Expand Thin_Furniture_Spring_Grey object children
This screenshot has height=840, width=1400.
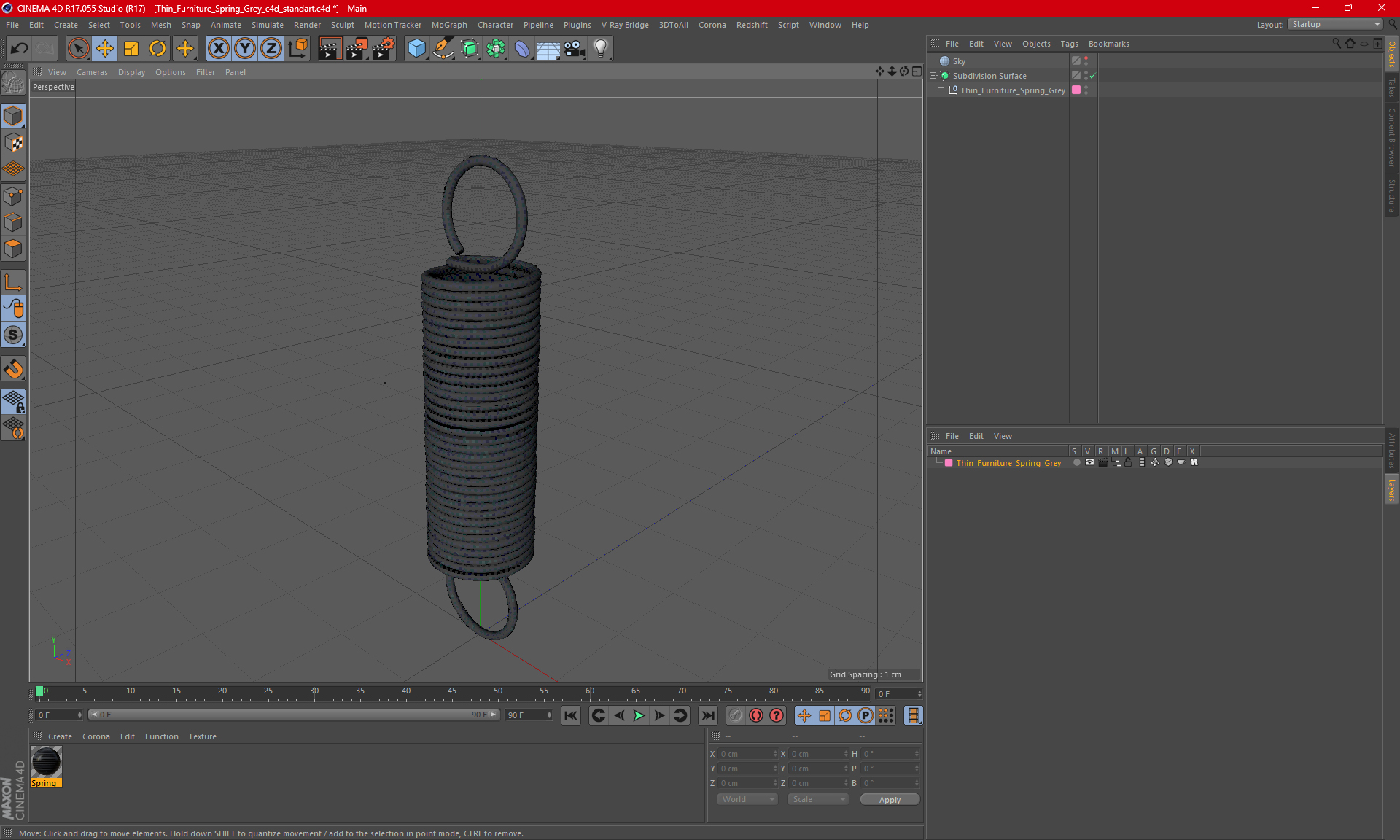(941, 90)
